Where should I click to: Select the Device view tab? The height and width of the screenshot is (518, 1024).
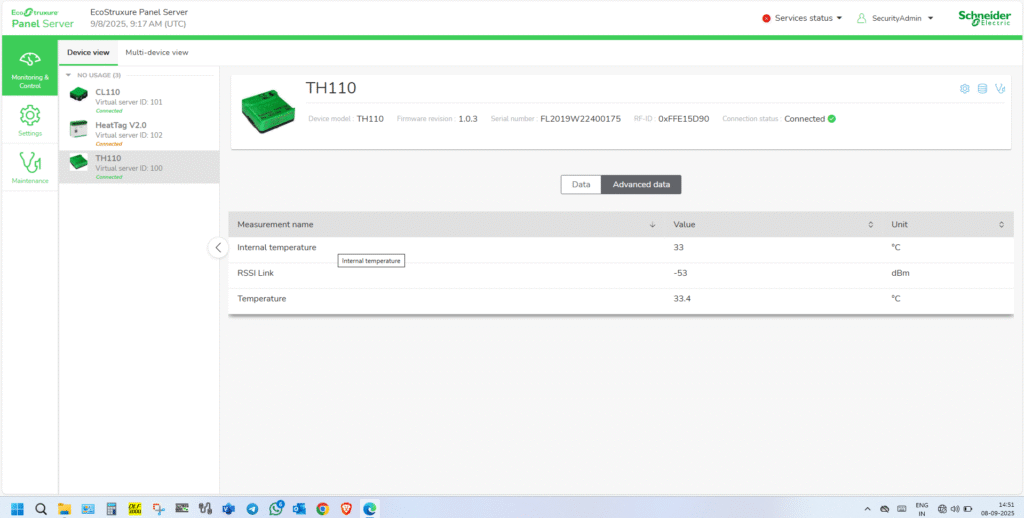[88, 52]
